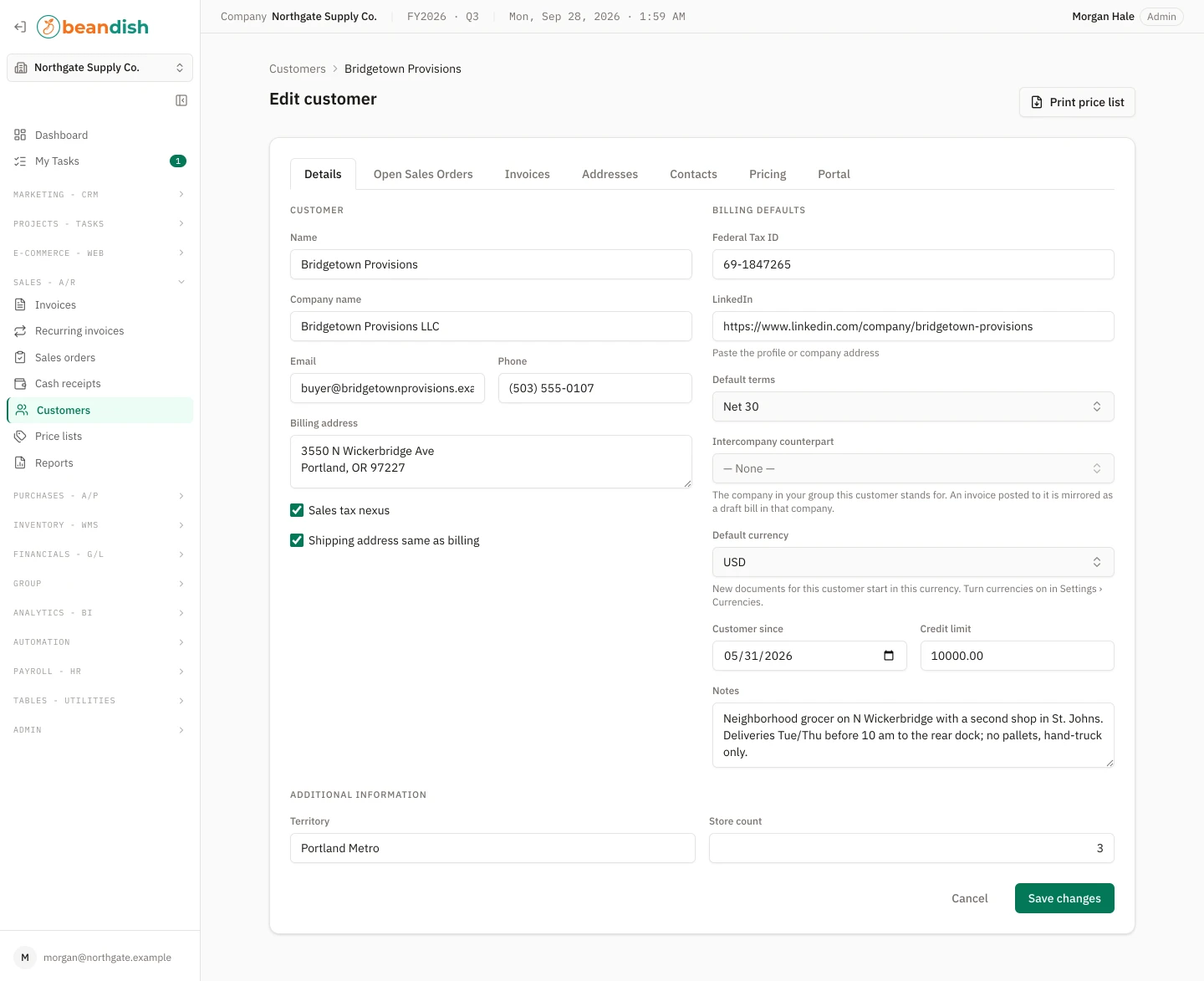Open the Pricing tab
1204x981 pixels.
pos(768,174)
